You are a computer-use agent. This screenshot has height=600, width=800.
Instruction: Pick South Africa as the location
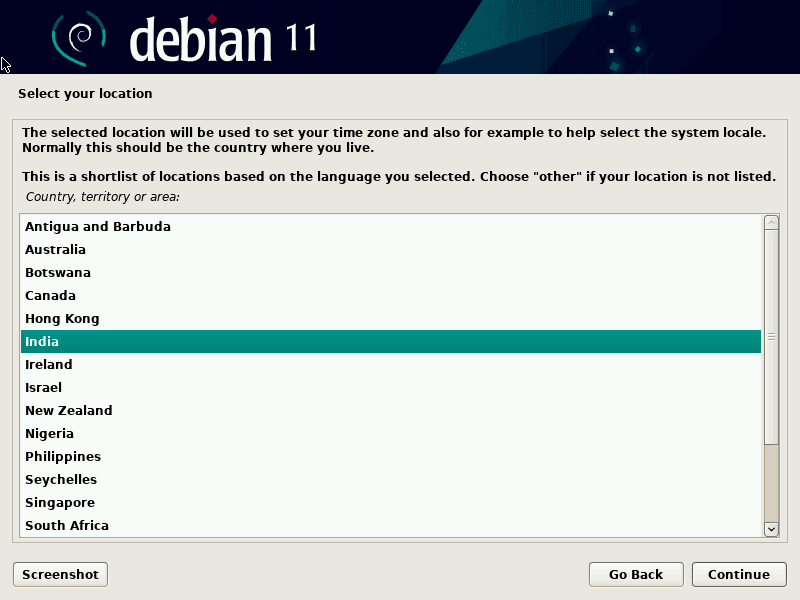(x=67, y=526)
